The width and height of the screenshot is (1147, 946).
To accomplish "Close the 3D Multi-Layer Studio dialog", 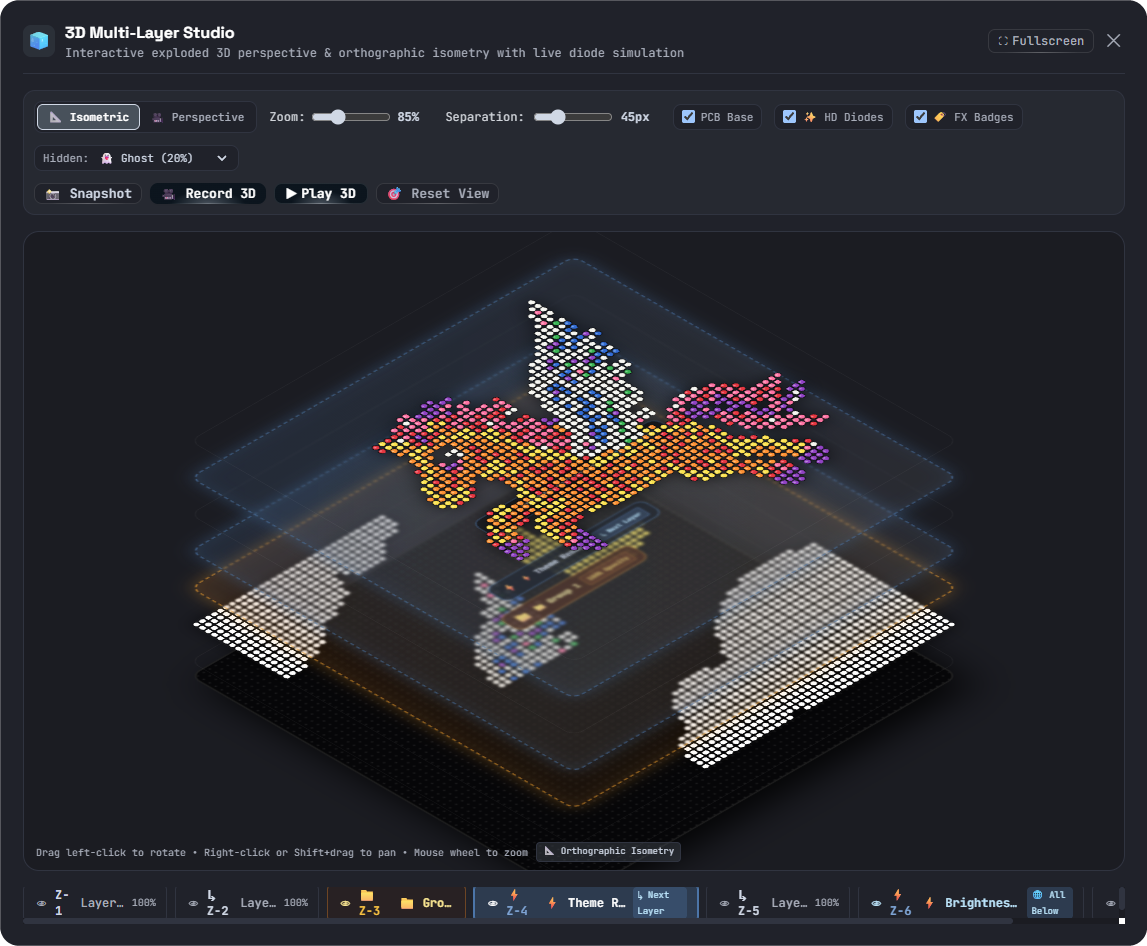I will 1113,41.
